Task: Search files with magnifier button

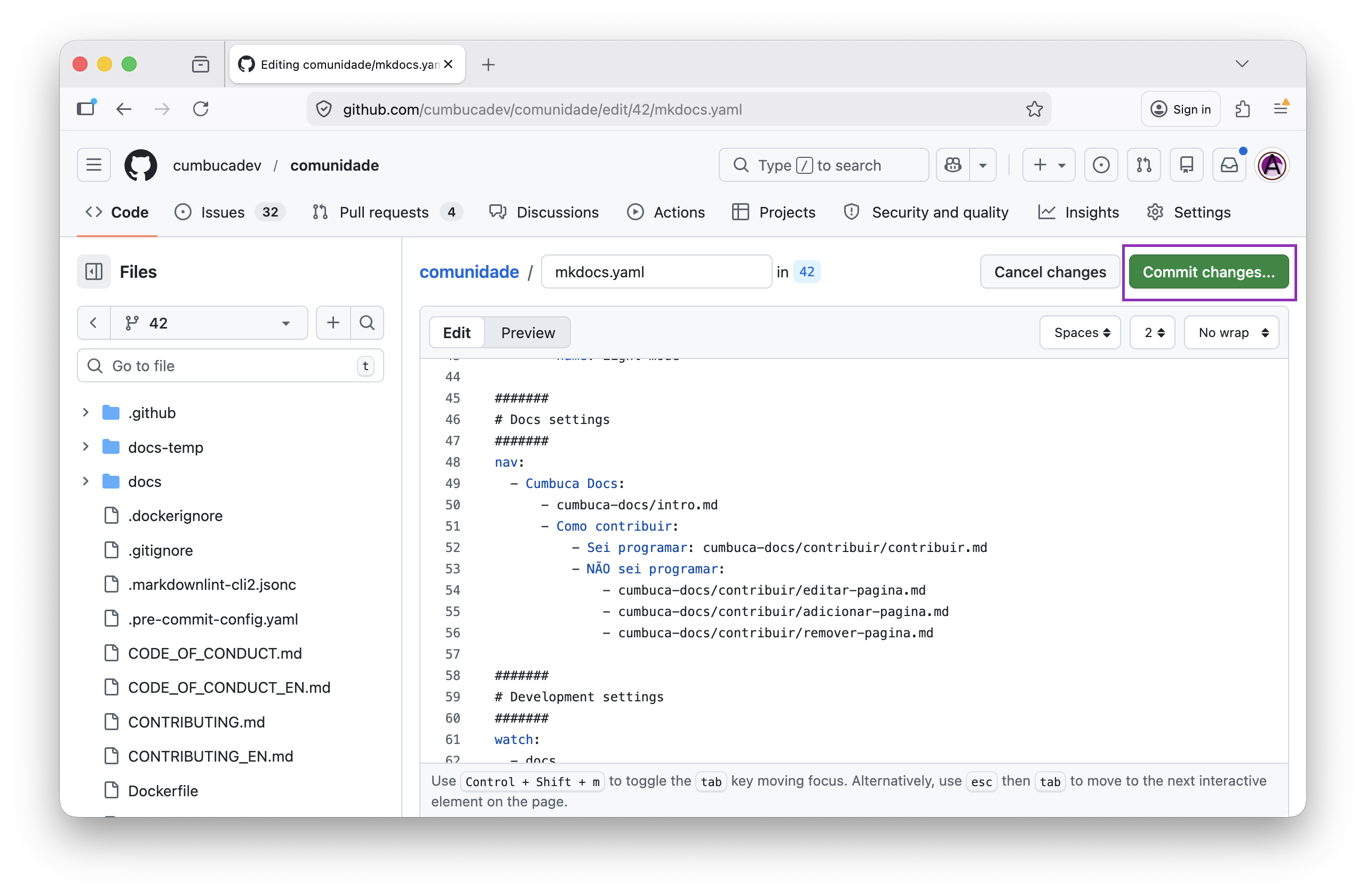Action: [x=367, y=323]
